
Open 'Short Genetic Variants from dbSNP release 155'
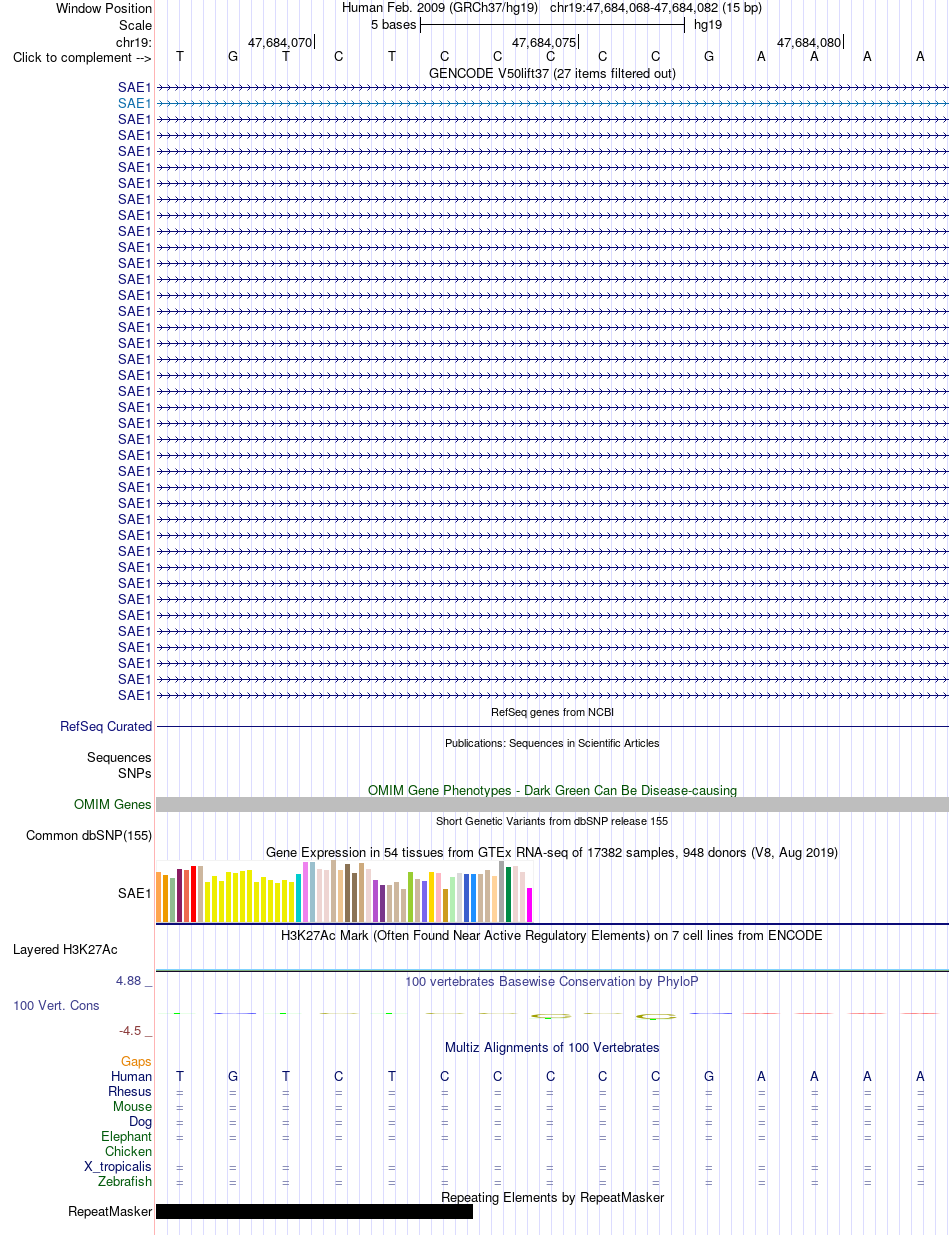click(x=552, y=821)
